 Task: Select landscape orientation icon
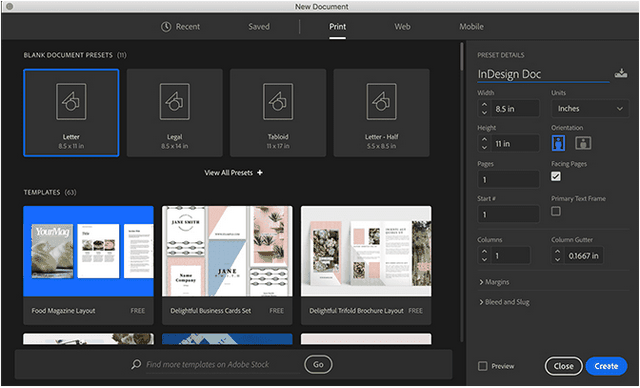[x=583, y=143]
